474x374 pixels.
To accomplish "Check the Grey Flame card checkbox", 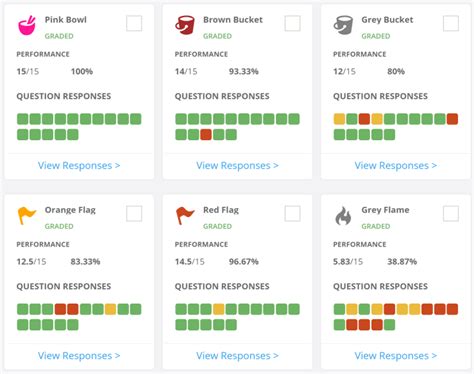I will pyautogui.click(x=451, y=213).
